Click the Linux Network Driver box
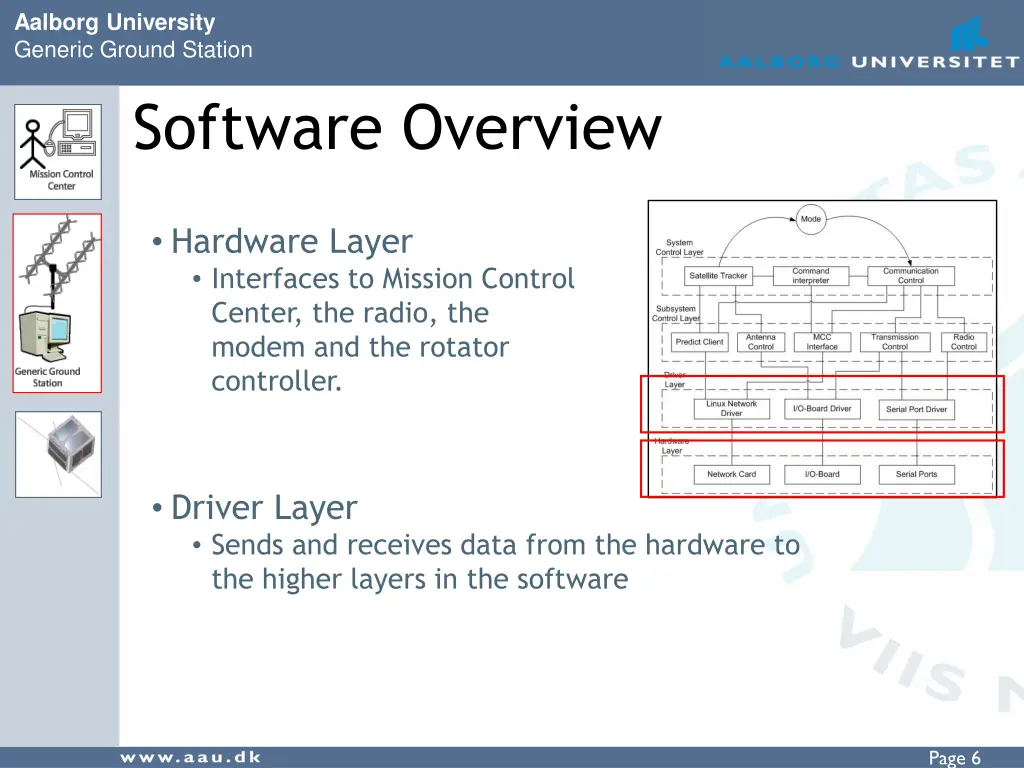Screen dimensions: 1024x768 click(x=731, y=409)
